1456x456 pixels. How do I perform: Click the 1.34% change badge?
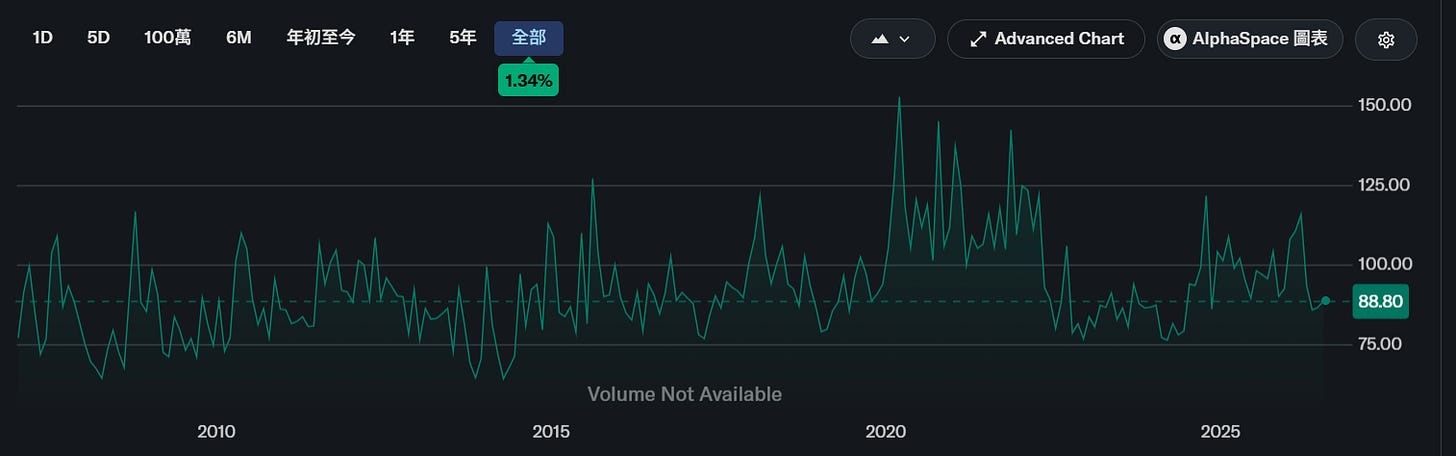coord(528,81)
